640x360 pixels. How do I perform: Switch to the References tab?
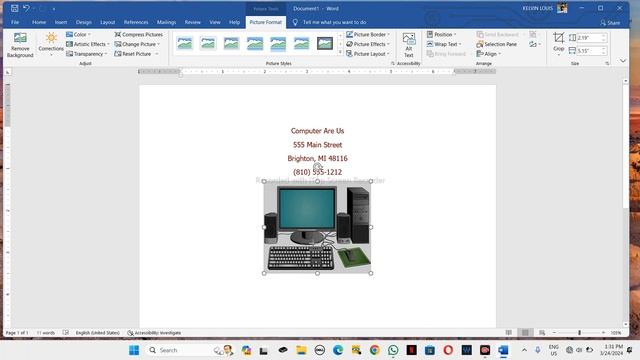tap(136, 22)
